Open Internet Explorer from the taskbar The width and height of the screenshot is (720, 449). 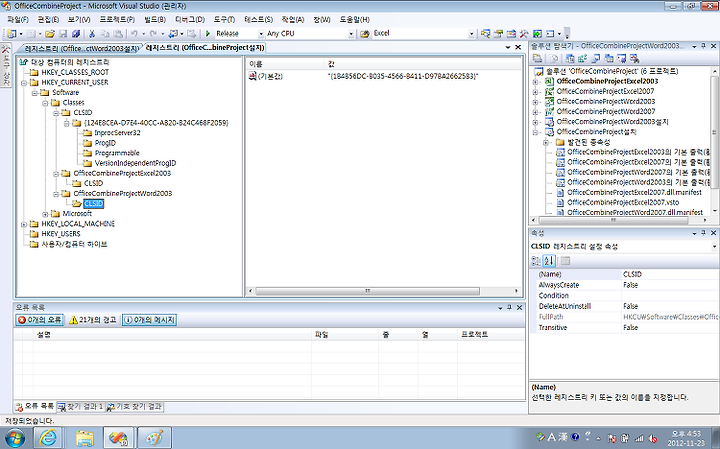click(x=48, y=438)
